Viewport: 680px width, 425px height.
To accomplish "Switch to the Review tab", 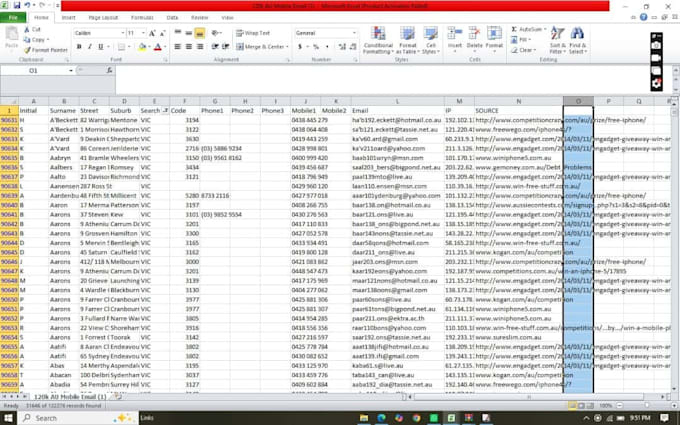I will click(x=199, y=17).
